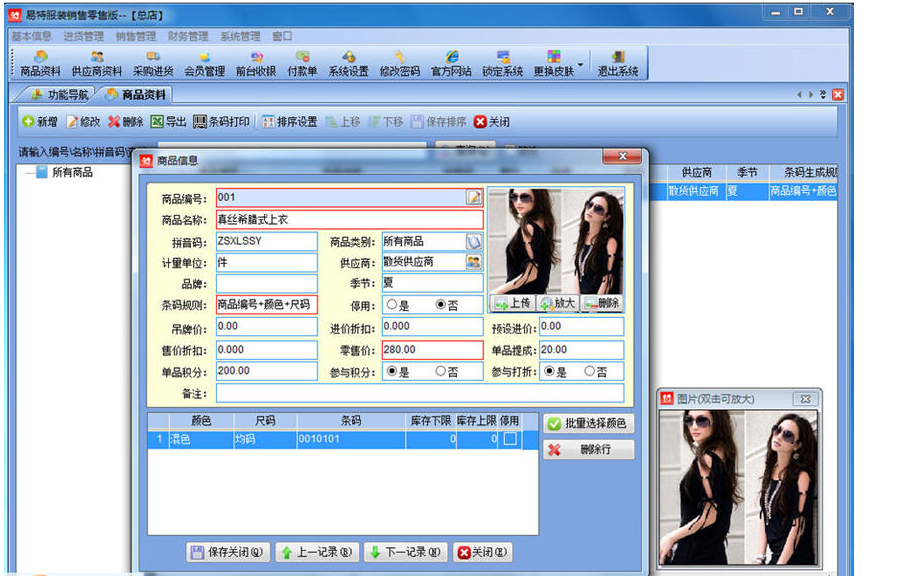Click the 单品积分 input field

(267, 371)
